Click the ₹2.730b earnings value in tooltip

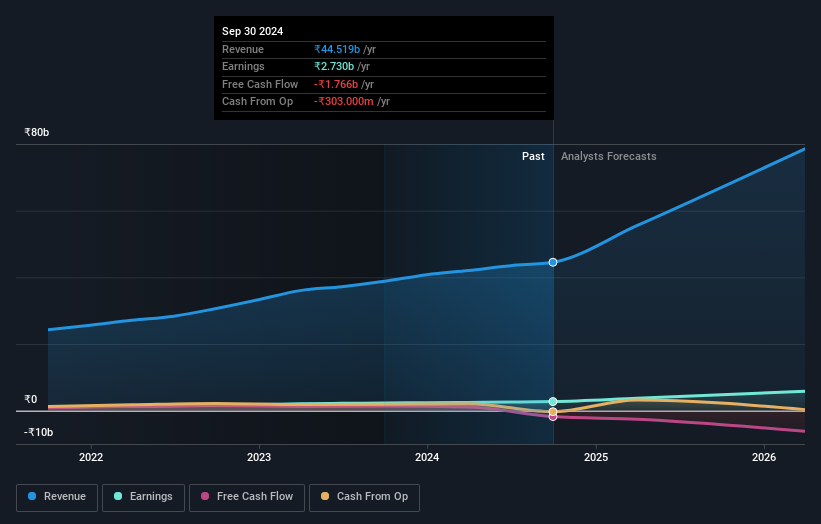334,66
